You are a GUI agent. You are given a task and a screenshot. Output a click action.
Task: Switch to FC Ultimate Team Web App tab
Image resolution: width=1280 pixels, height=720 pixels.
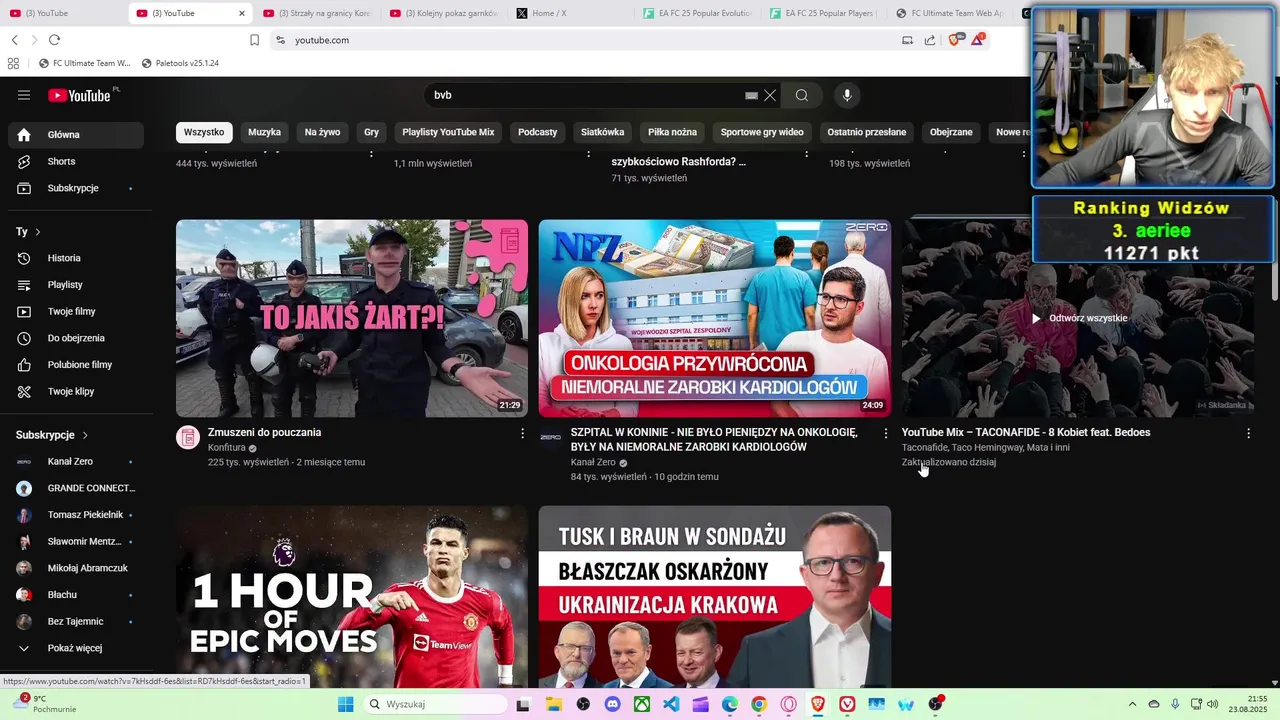[x=949, y=13]
